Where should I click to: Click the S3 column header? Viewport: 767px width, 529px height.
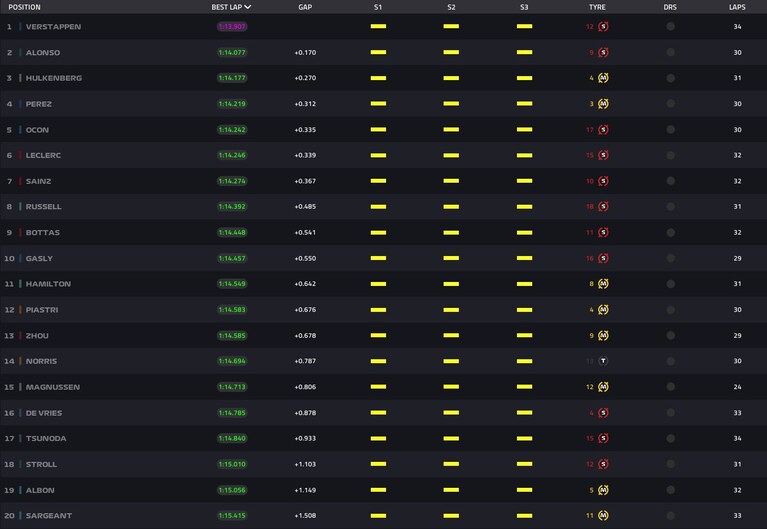tap(524, 7)
